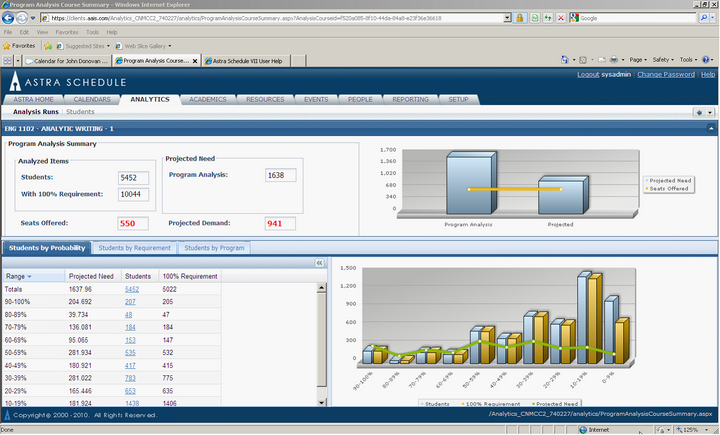This screenshot has width=720, height=435.
Task: Open the ACADEMICS tab
Action: (x=208, y=99)
